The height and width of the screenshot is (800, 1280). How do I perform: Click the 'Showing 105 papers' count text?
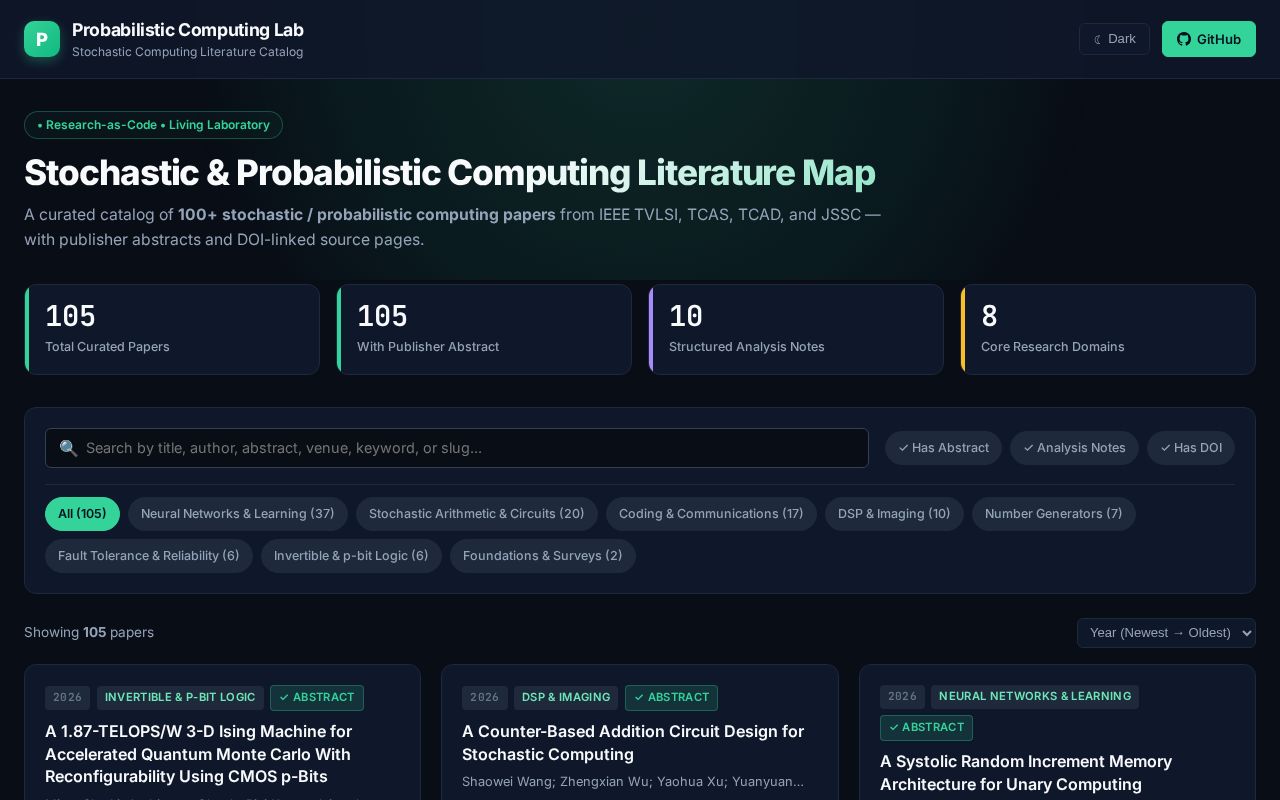pyautogui.click(x=89, y=632)
